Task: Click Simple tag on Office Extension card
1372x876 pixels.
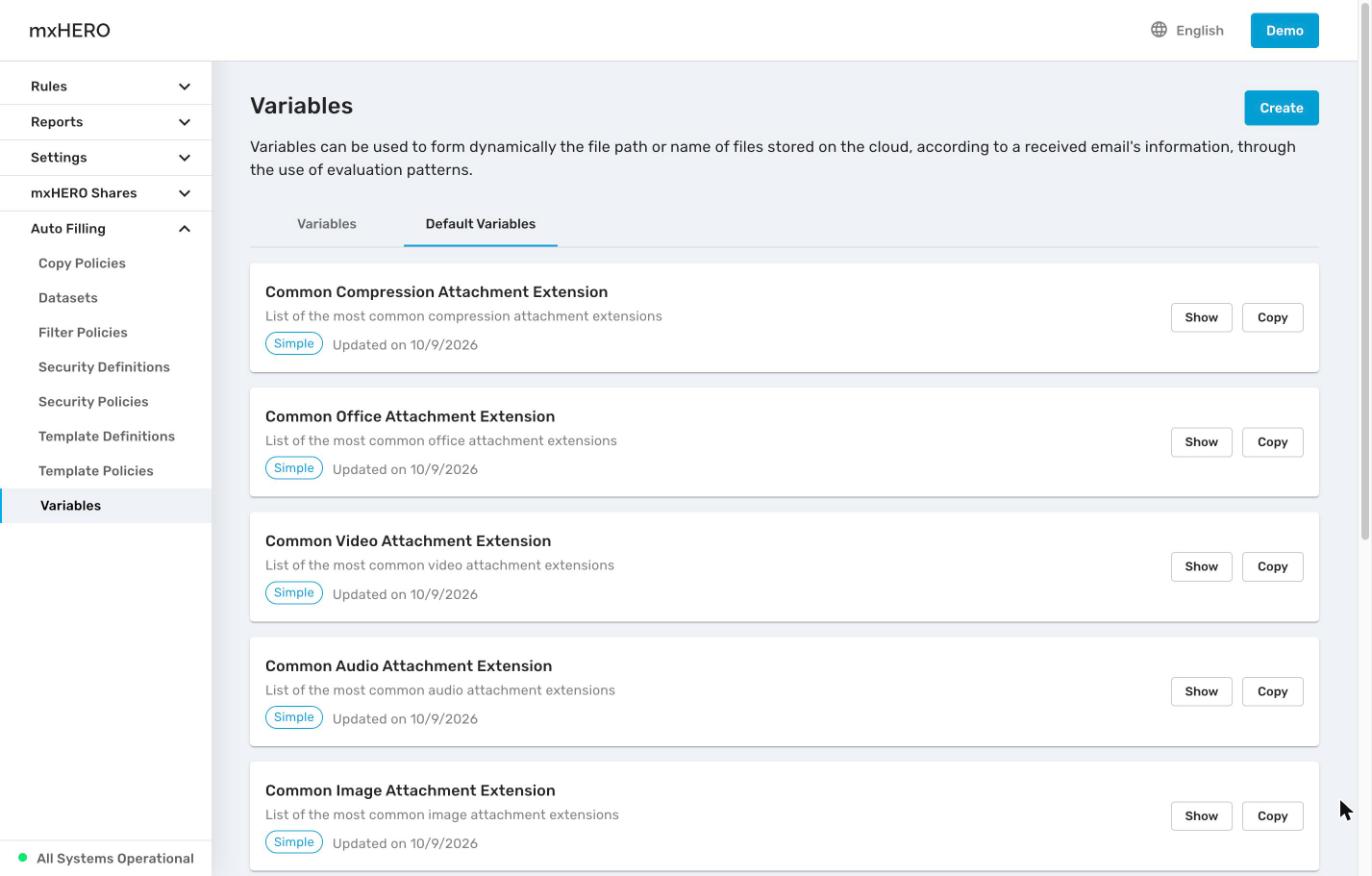Action: coord(294,468)
